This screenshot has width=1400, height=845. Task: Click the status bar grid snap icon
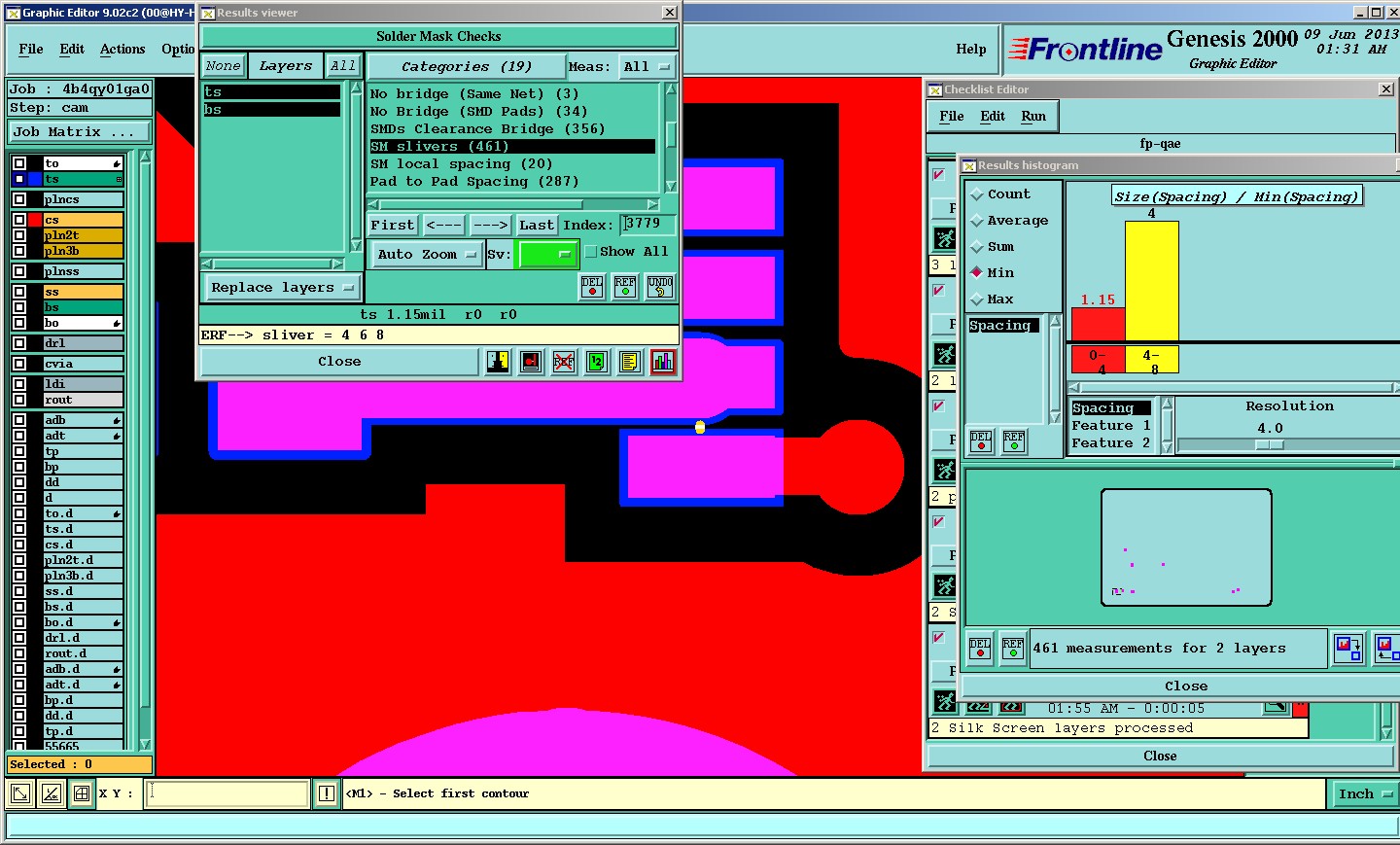pos(83,793)
